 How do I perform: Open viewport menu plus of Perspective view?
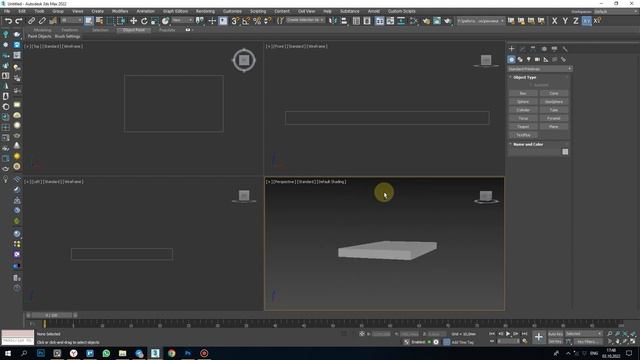(x=268, y=182)
